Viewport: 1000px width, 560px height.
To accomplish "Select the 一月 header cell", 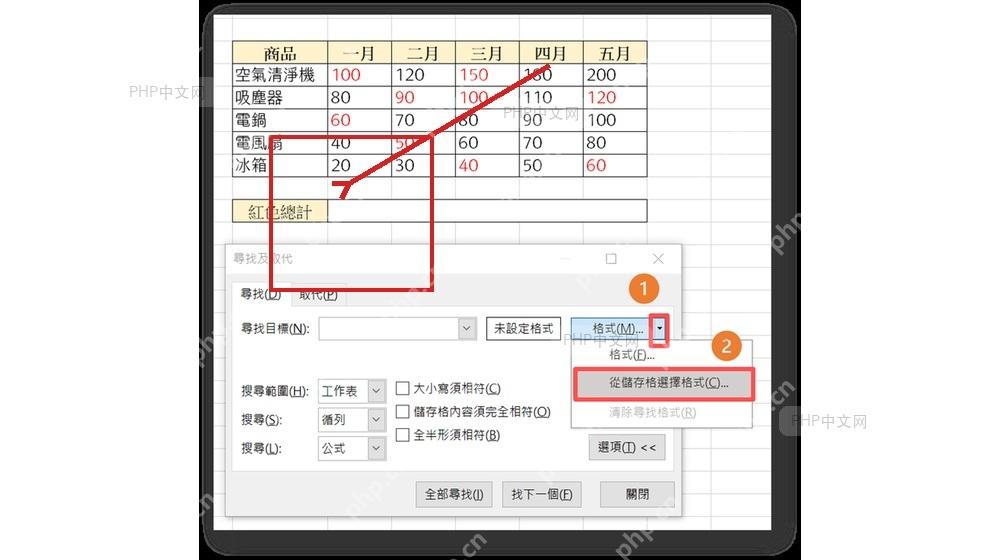I will tap(360, 52).
